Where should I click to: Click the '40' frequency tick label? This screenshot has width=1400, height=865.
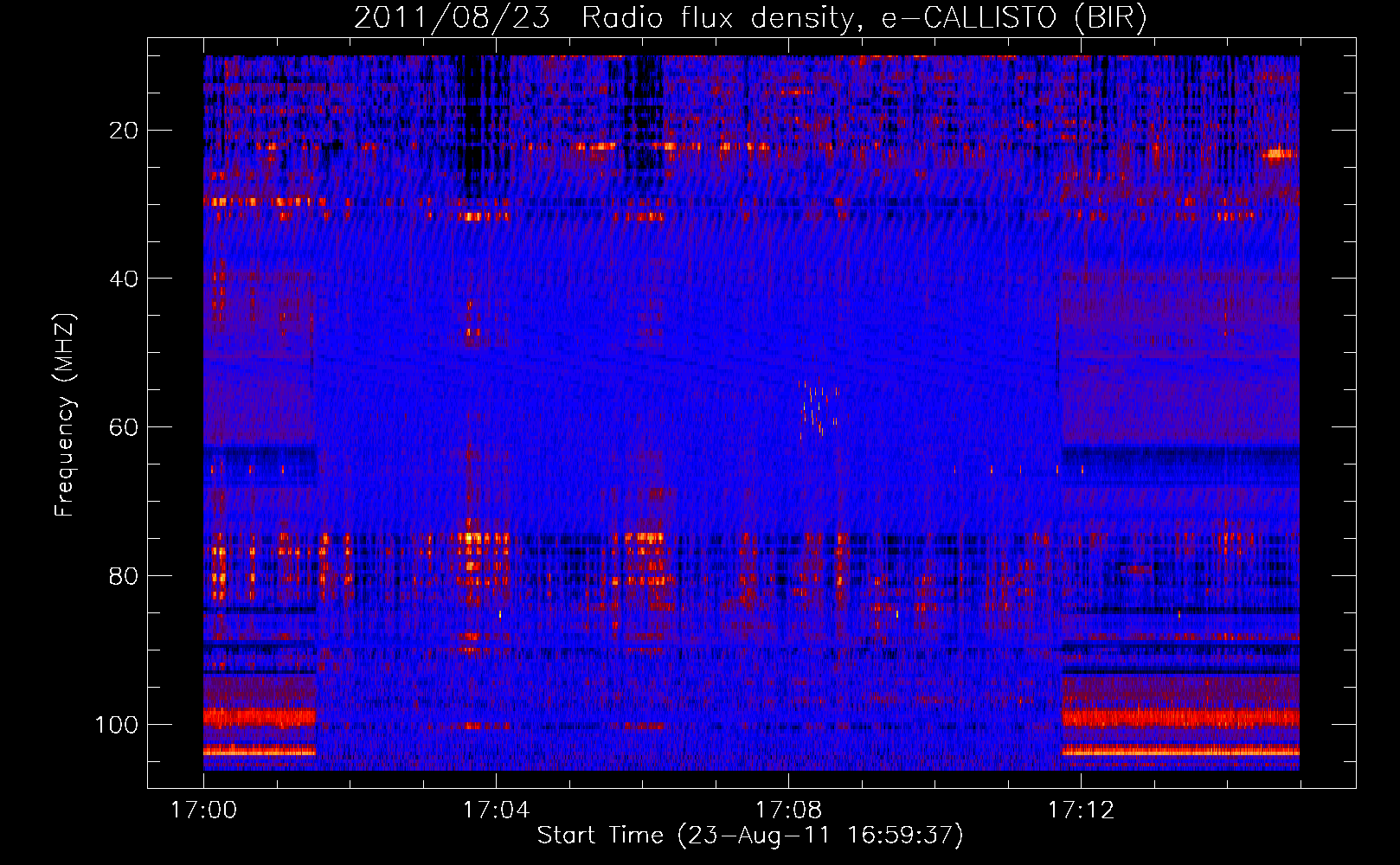[x=124, y=279]
